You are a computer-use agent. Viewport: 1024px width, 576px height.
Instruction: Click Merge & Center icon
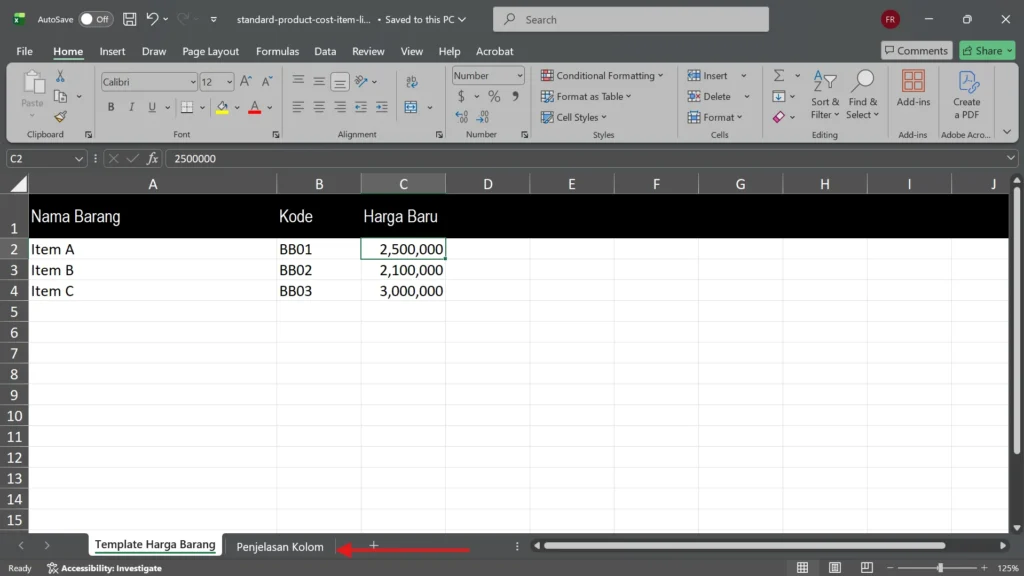(411, 105)
